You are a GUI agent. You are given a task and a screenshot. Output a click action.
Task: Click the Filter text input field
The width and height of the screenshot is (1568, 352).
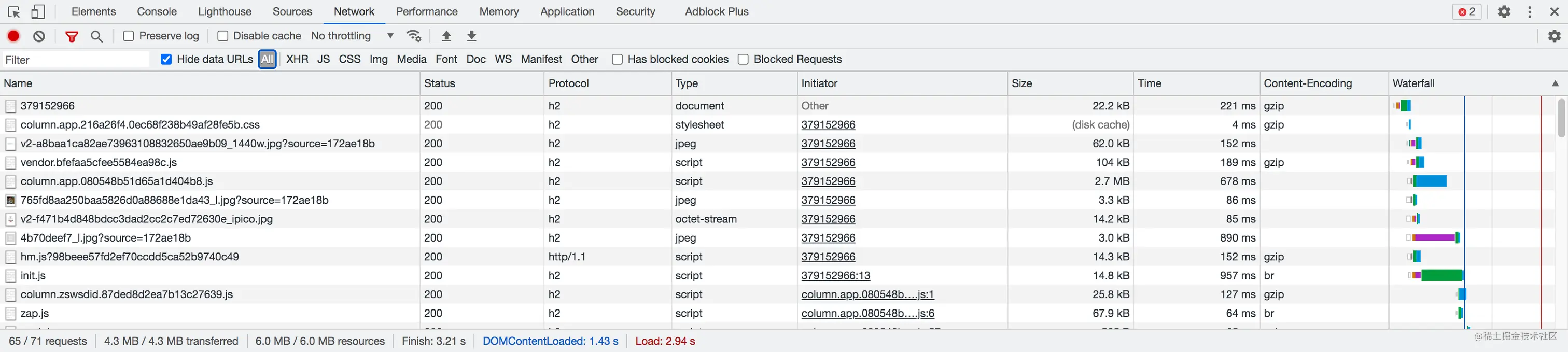76,60
